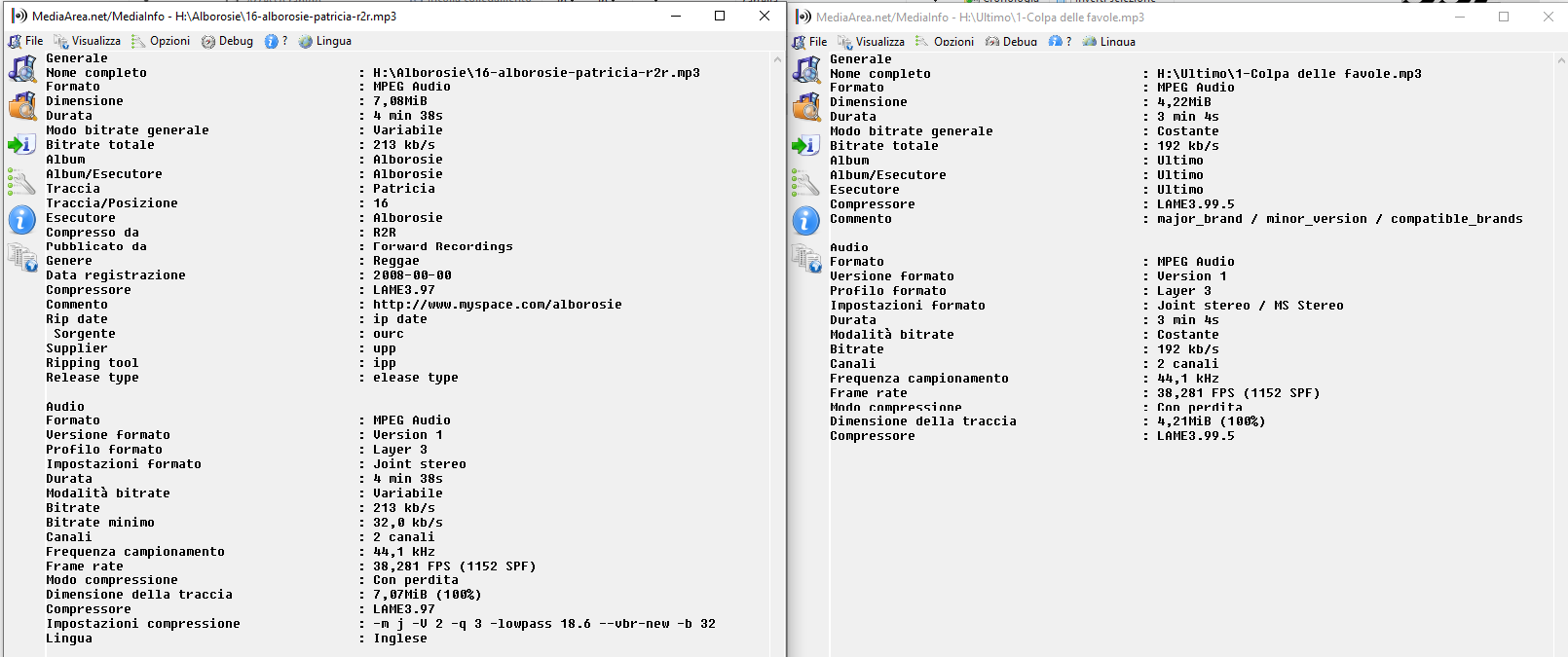Open Opzioni menu in Alborosie window
Image resolution: width=1568 pixels, height=657 pixels.
tap(161, 41)
